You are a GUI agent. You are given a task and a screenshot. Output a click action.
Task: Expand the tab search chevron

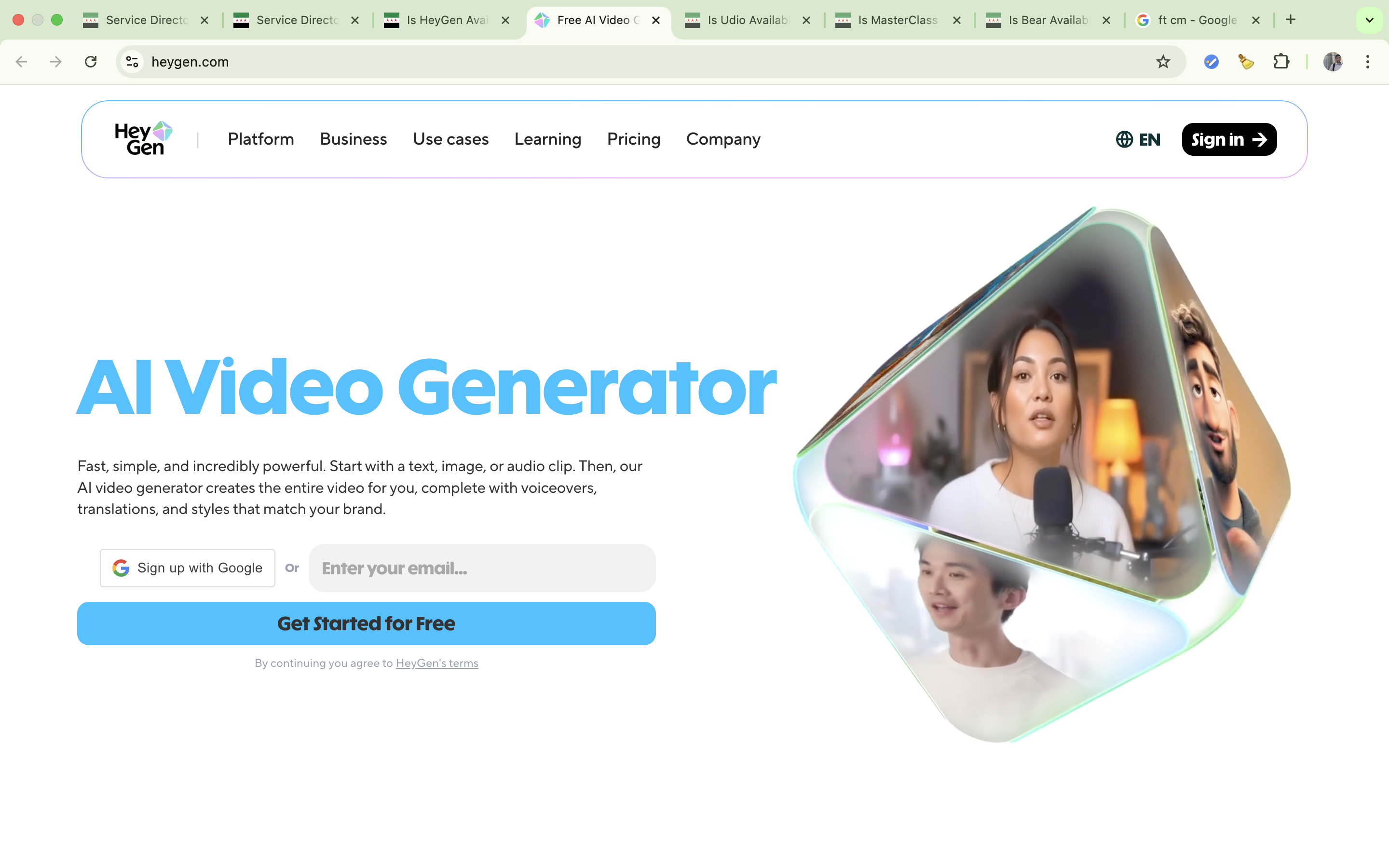click(1370, 20)
